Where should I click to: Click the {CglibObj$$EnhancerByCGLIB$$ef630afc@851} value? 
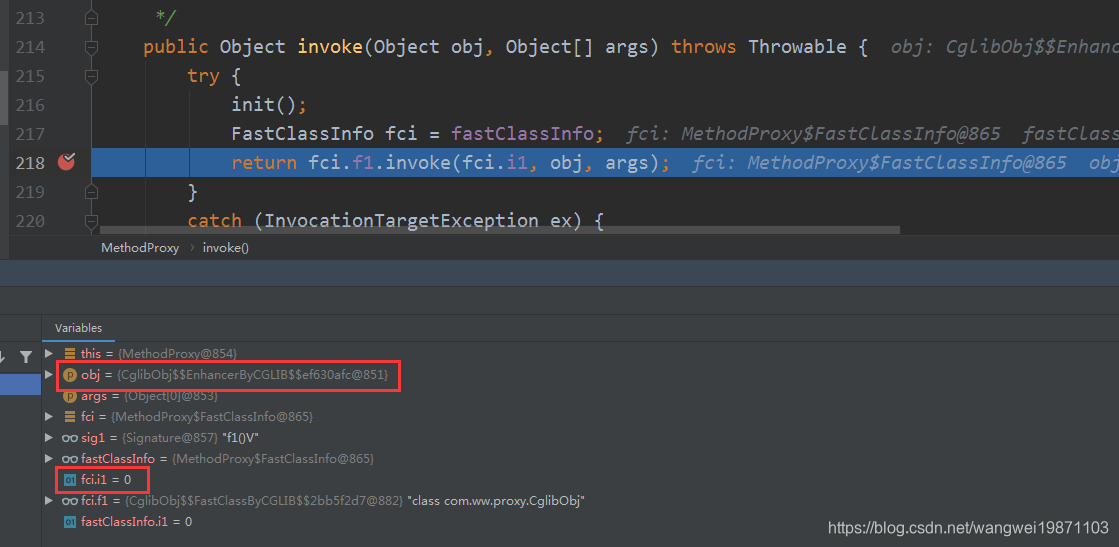253,375
